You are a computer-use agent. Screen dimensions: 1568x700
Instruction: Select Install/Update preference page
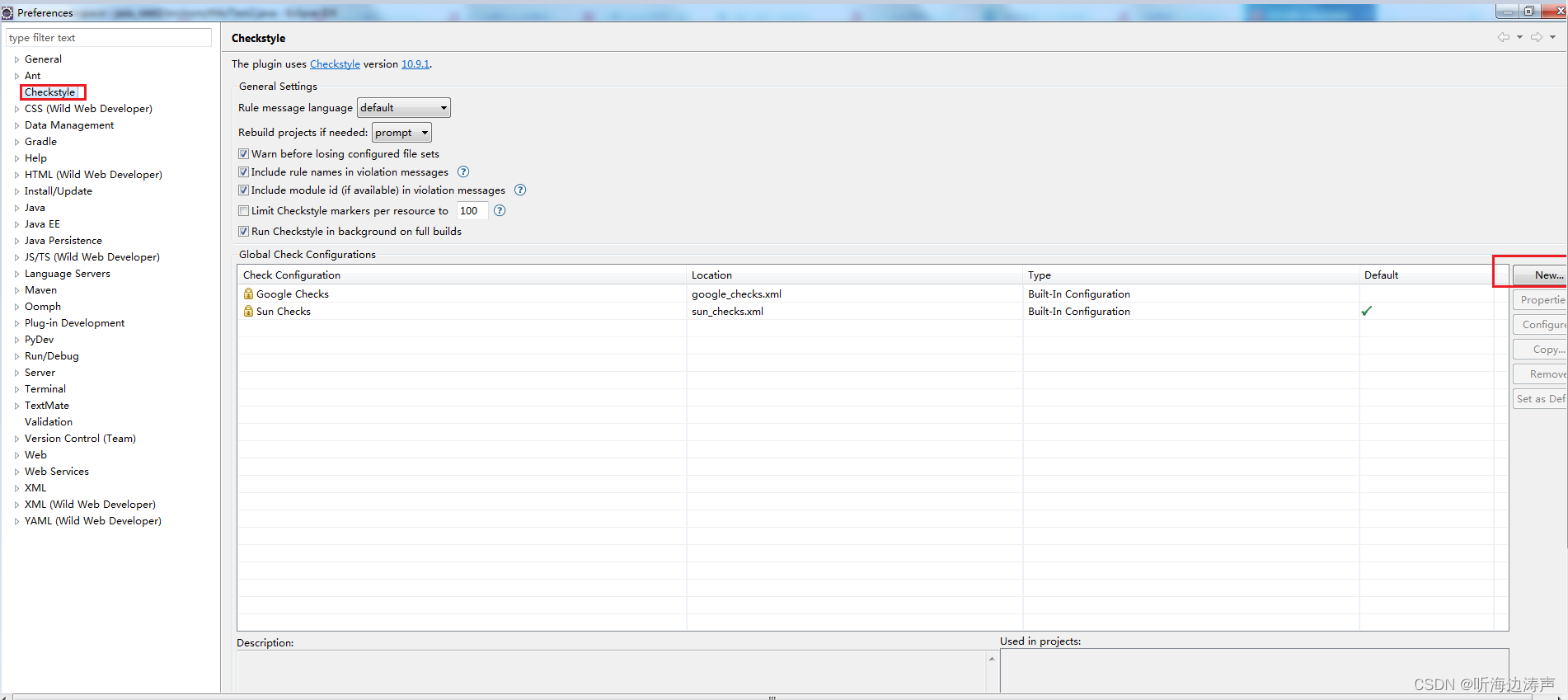tap(59, 190)
